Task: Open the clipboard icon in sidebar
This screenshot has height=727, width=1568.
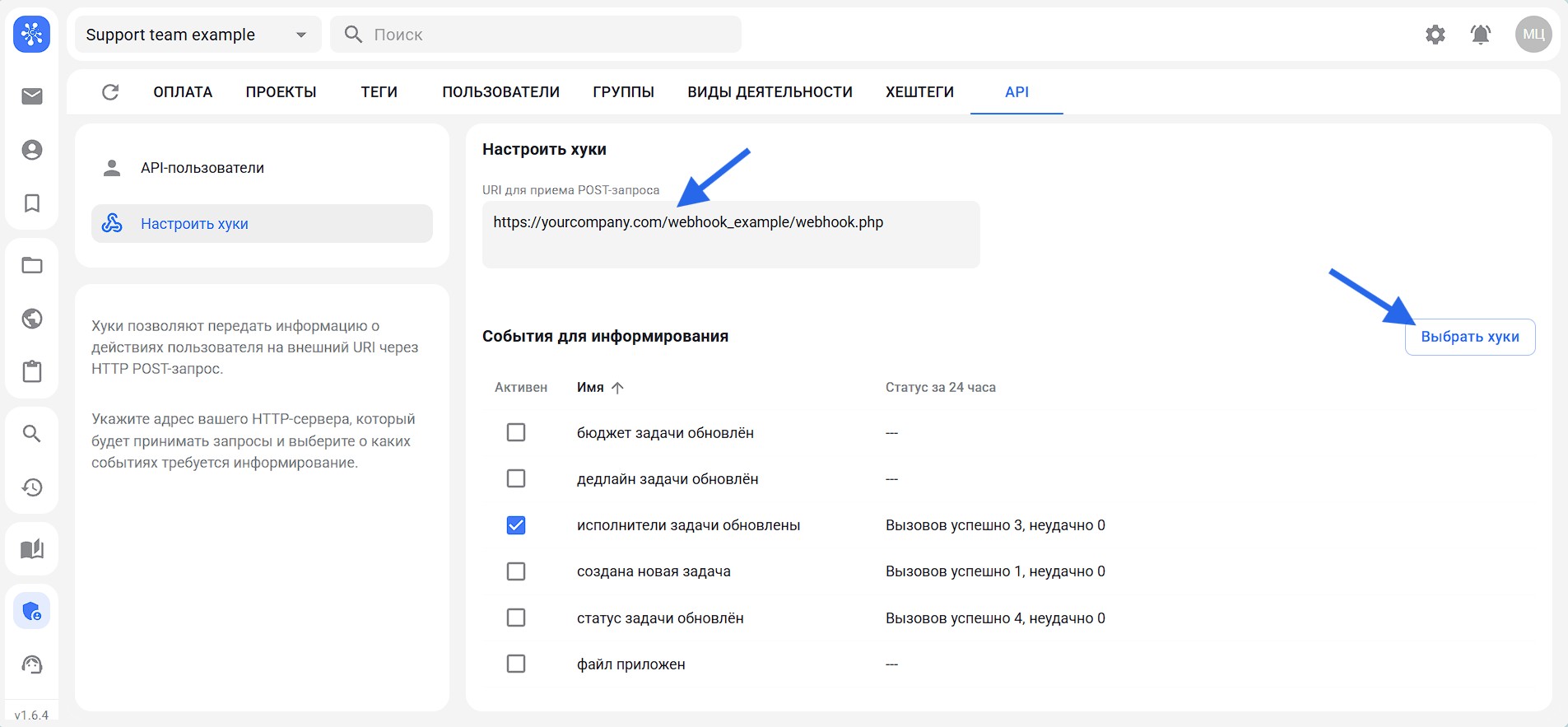Action: [32, 371]
